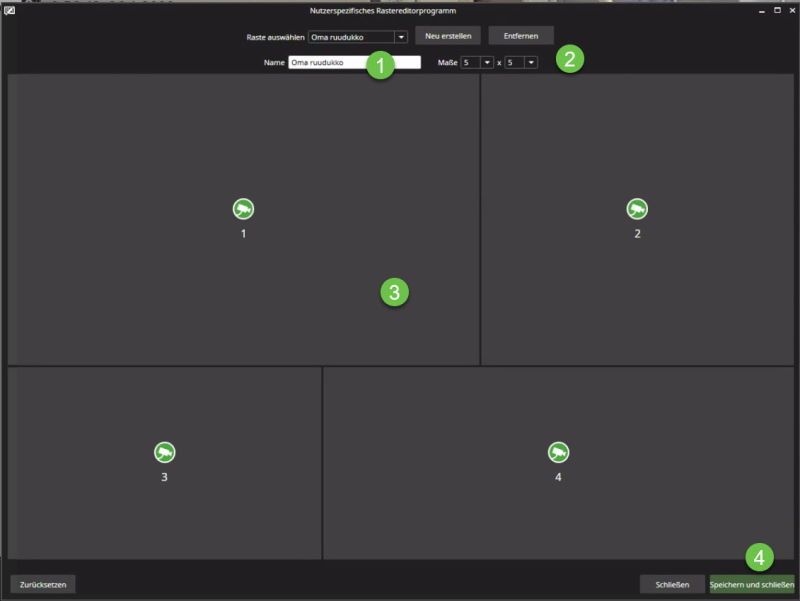The height and width of the screenshot is (601, 800).
Task: Click the 'Zurücksetzen' button
Action: [x=43, y=583]
